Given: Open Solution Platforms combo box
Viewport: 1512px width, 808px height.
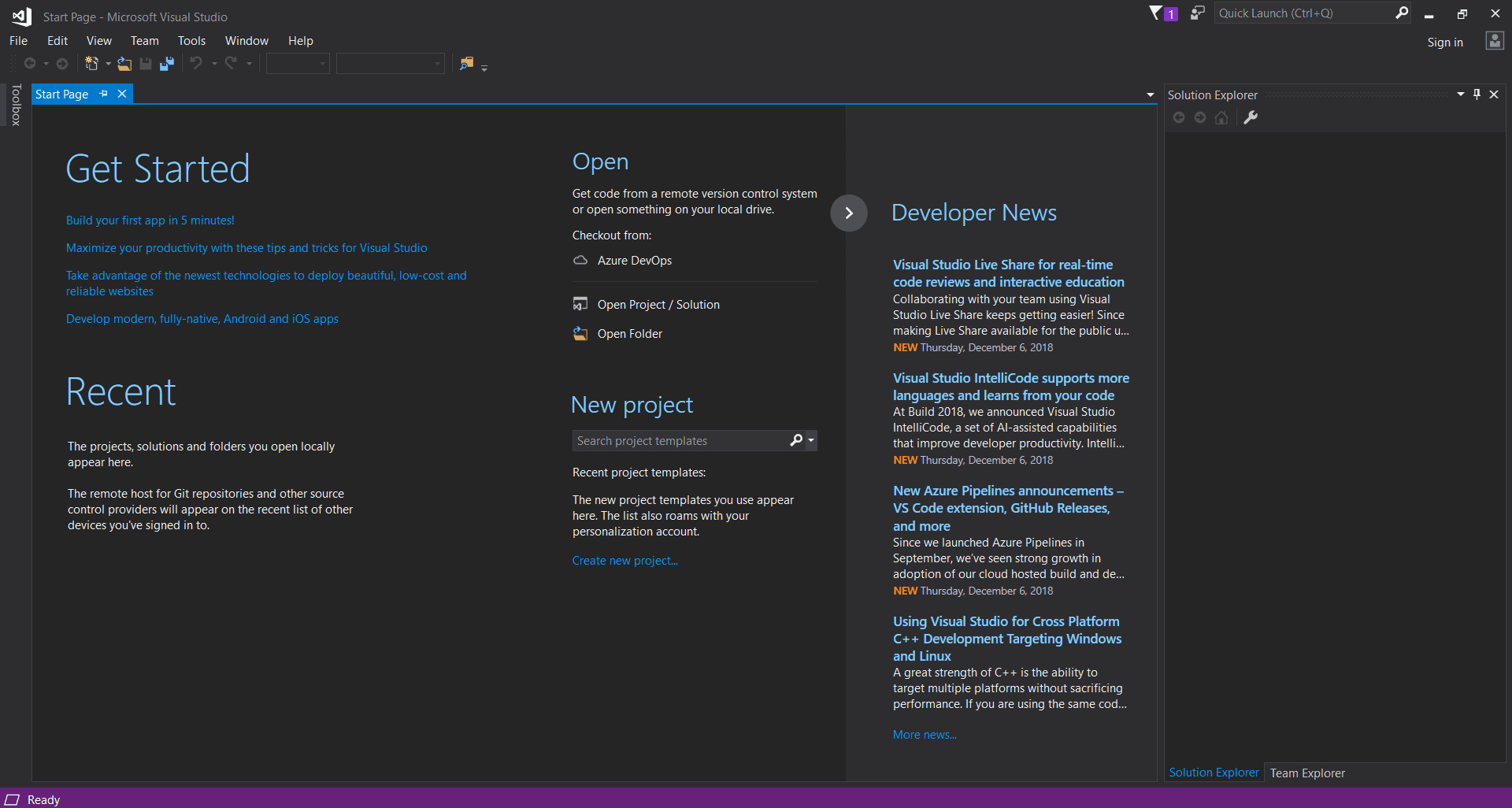Looking at the screenshot, I should point(391,64).
